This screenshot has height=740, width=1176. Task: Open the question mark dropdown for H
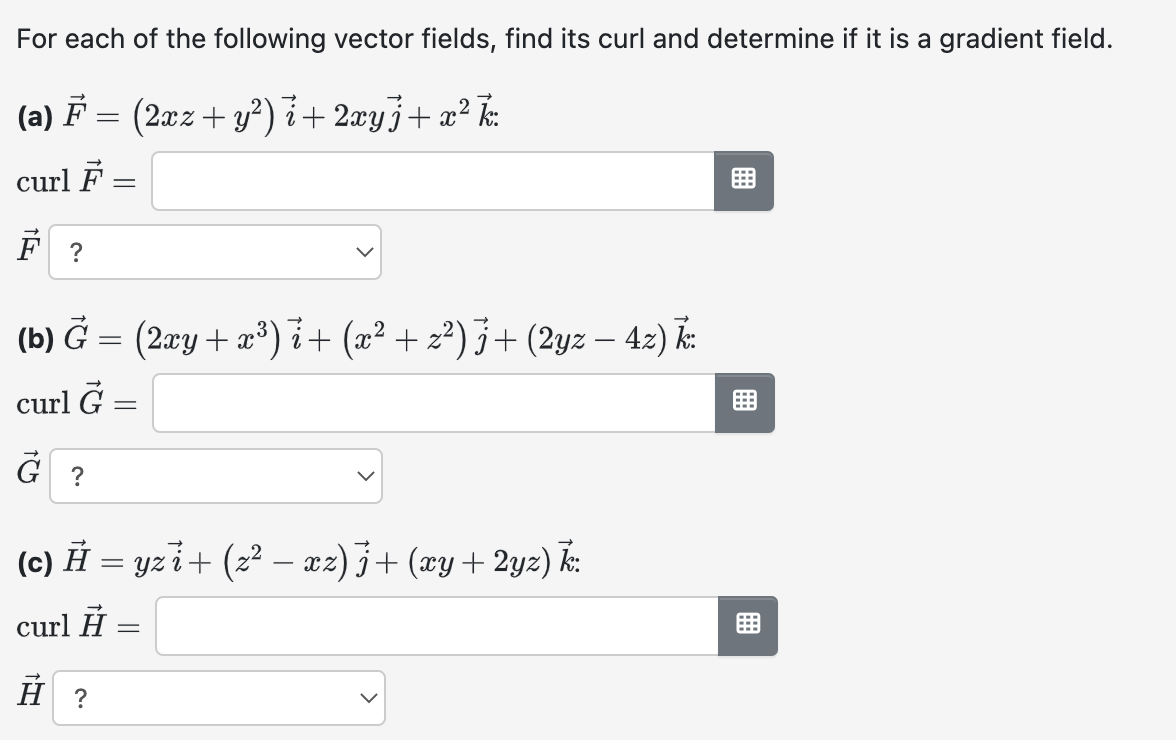(219, 698)
